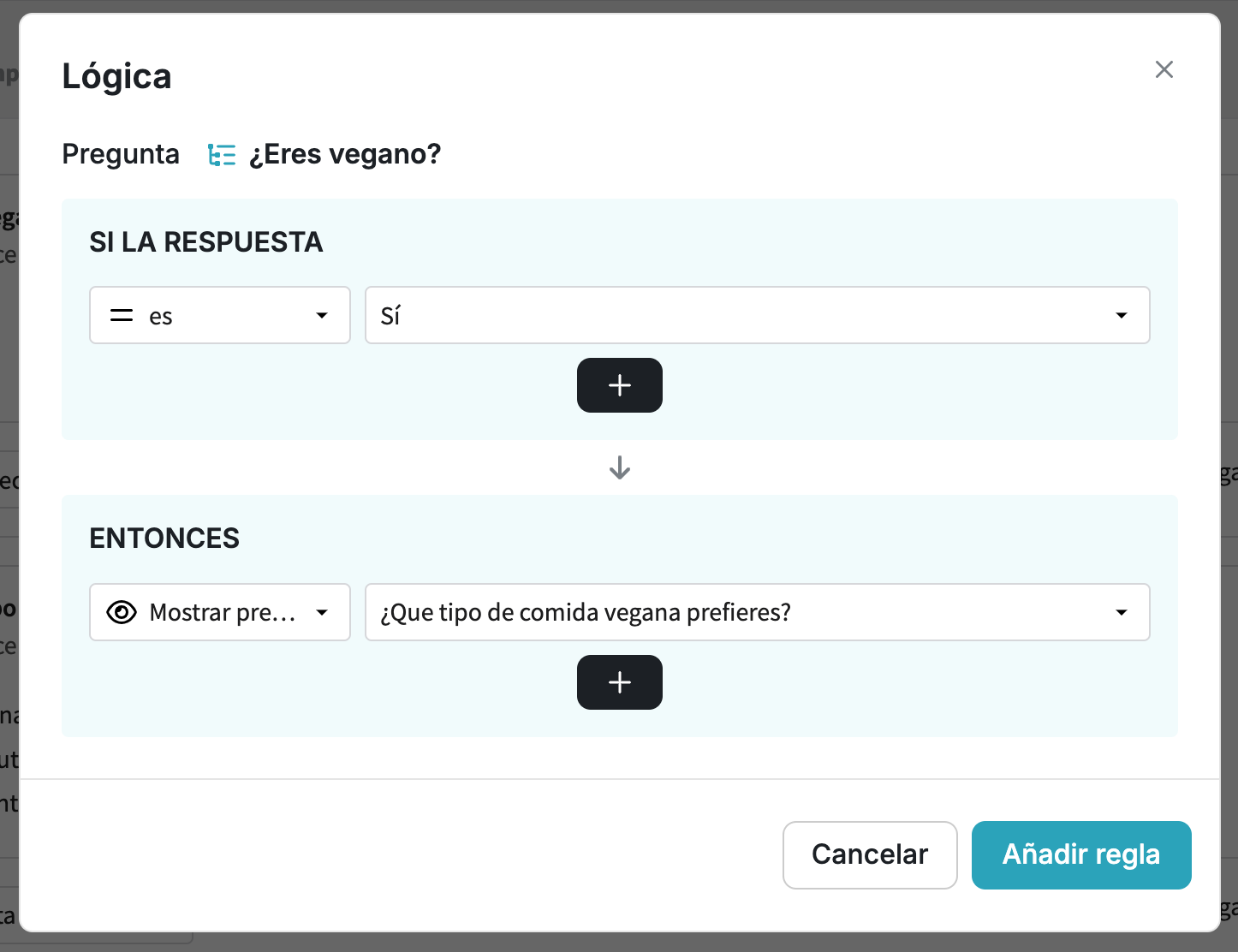Click the 'Lógica' dialog heading

[x=116, y=76]
